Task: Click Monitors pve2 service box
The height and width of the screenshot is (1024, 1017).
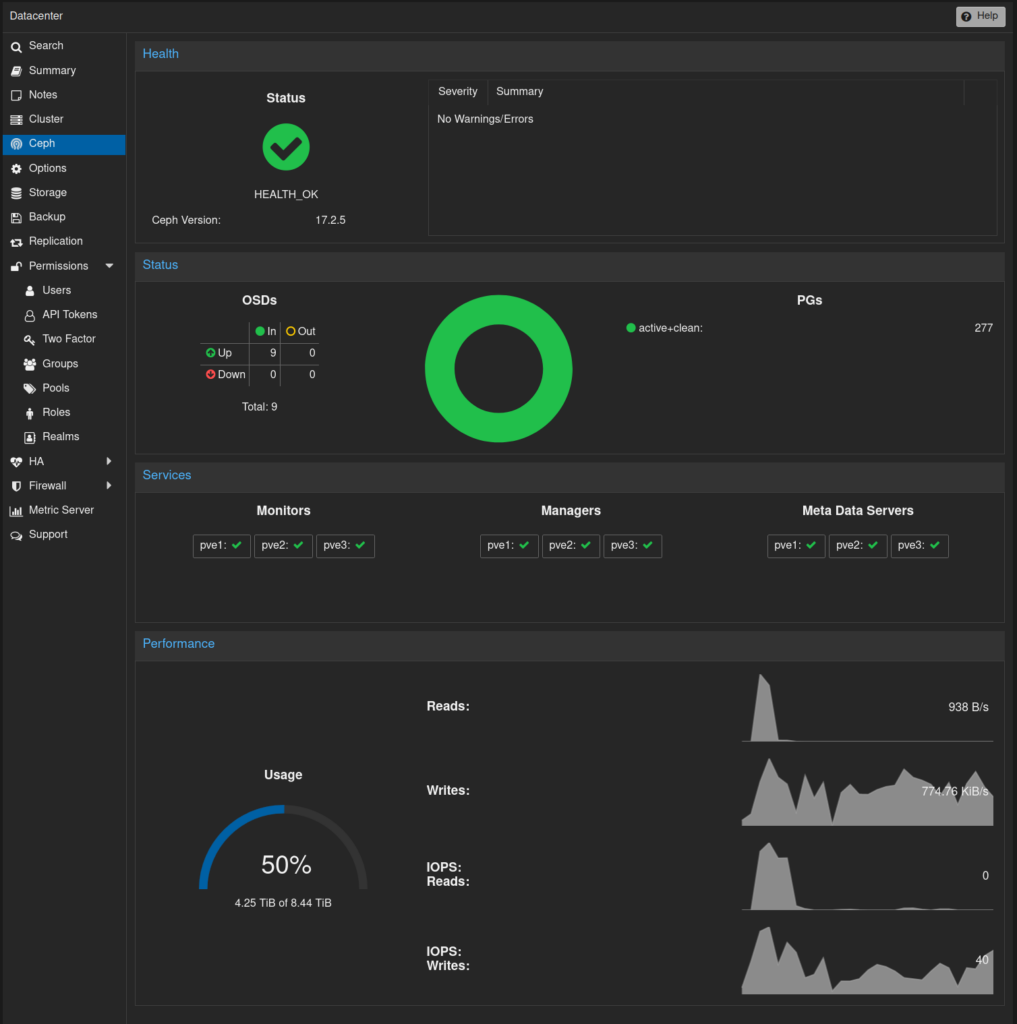Action: [x=283, y=546]
